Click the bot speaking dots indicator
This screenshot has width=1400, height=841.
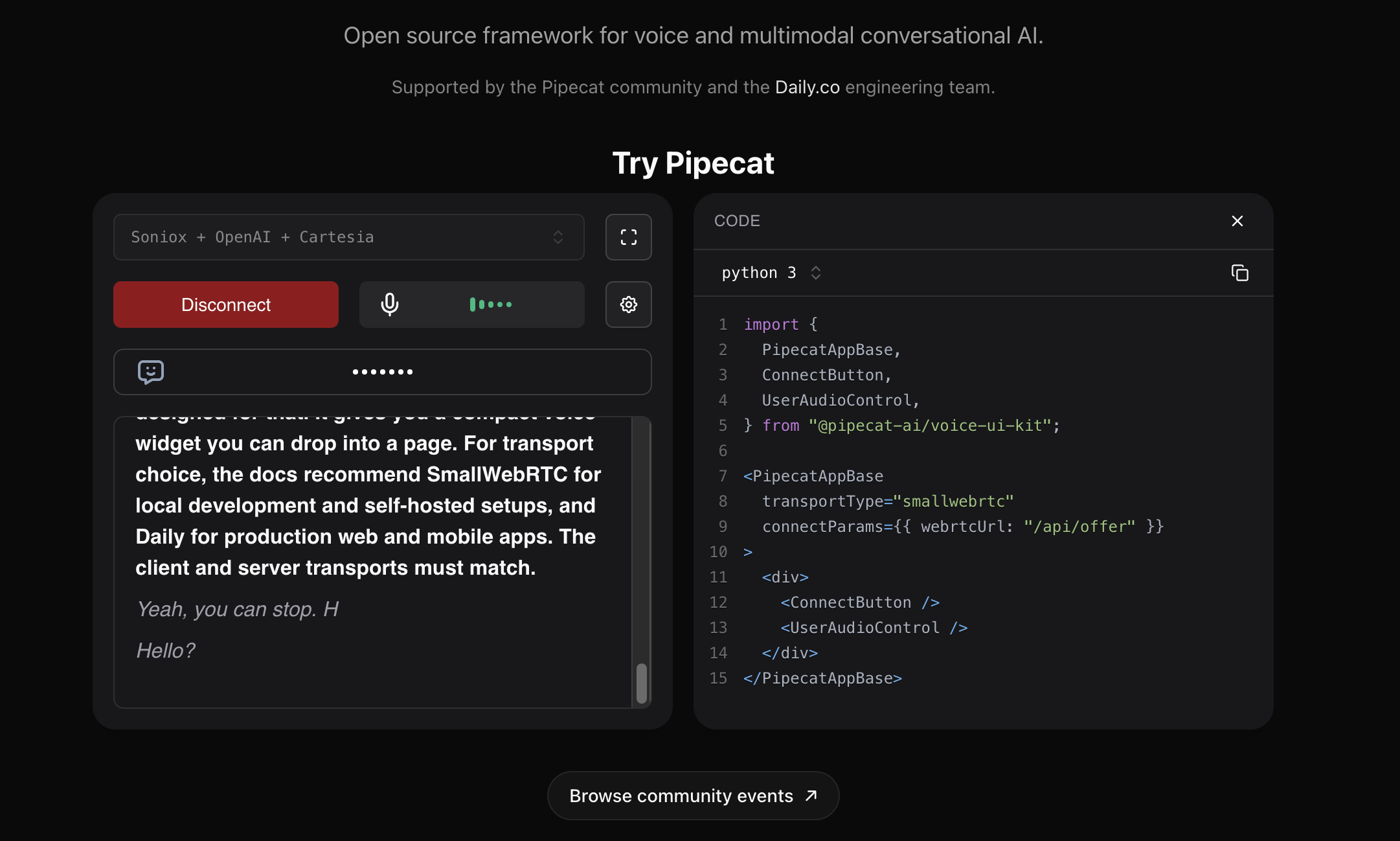pyautogui.click(x=383, y=372)
